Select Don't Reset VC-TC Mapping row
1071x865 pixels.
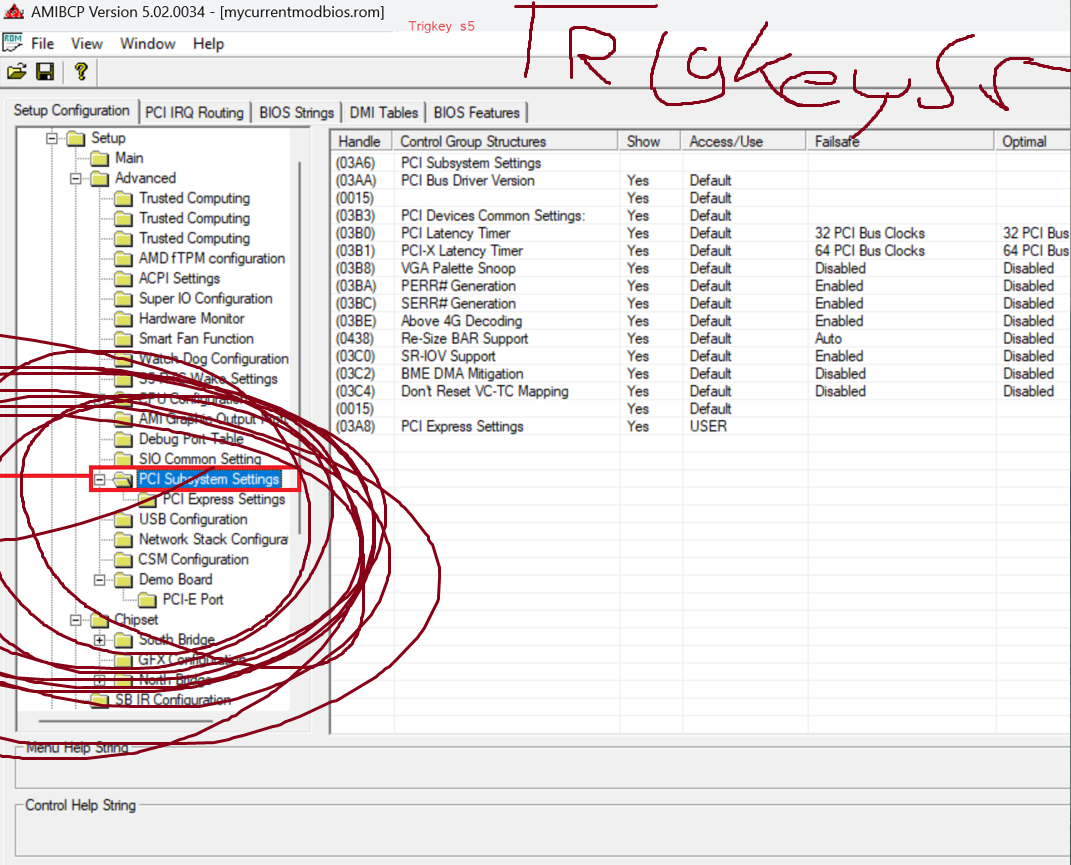point(701,392)
